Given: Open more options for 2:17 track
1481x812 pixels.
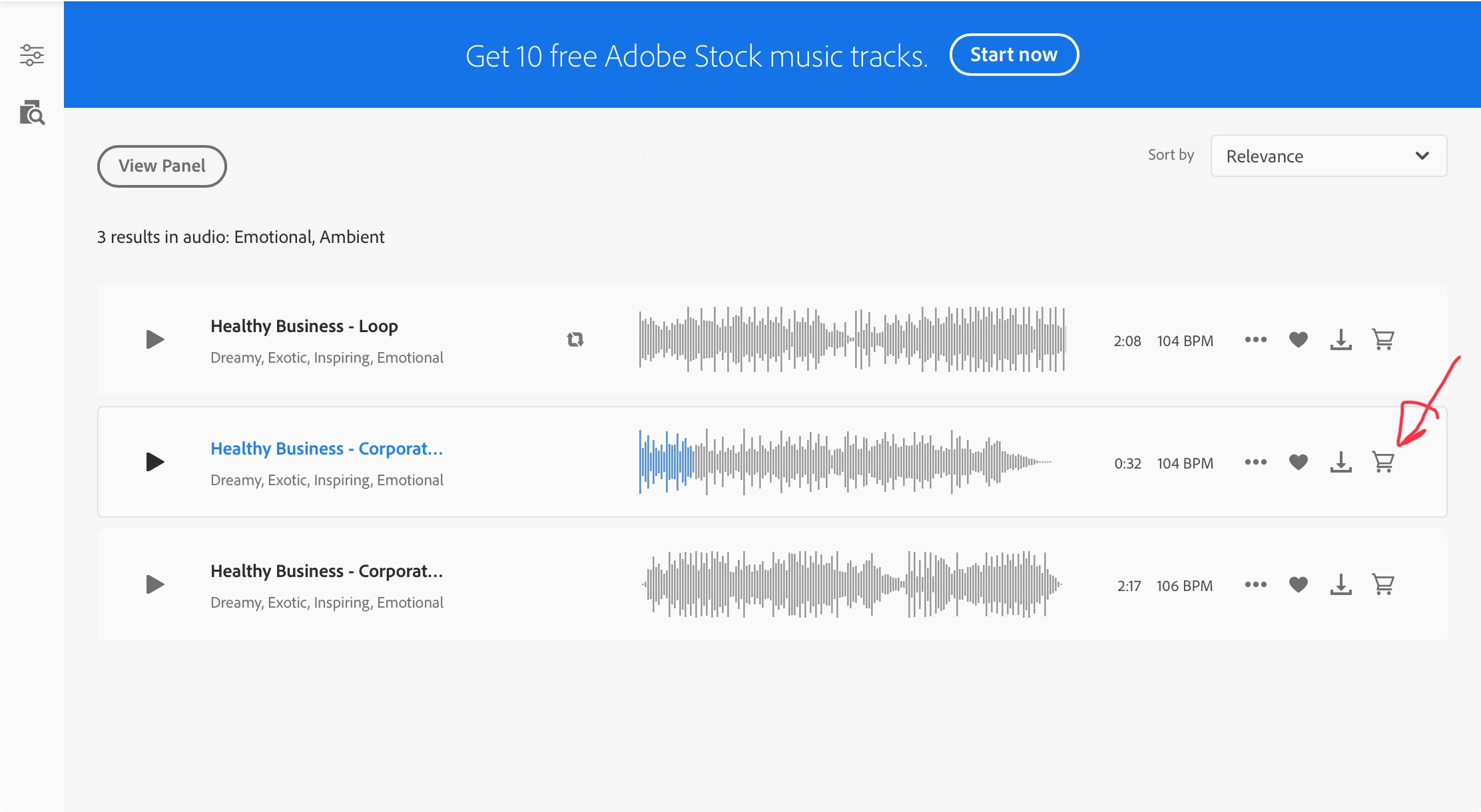Looking at the screenshot, I should pyautogui.click(x=1255, y=584).
